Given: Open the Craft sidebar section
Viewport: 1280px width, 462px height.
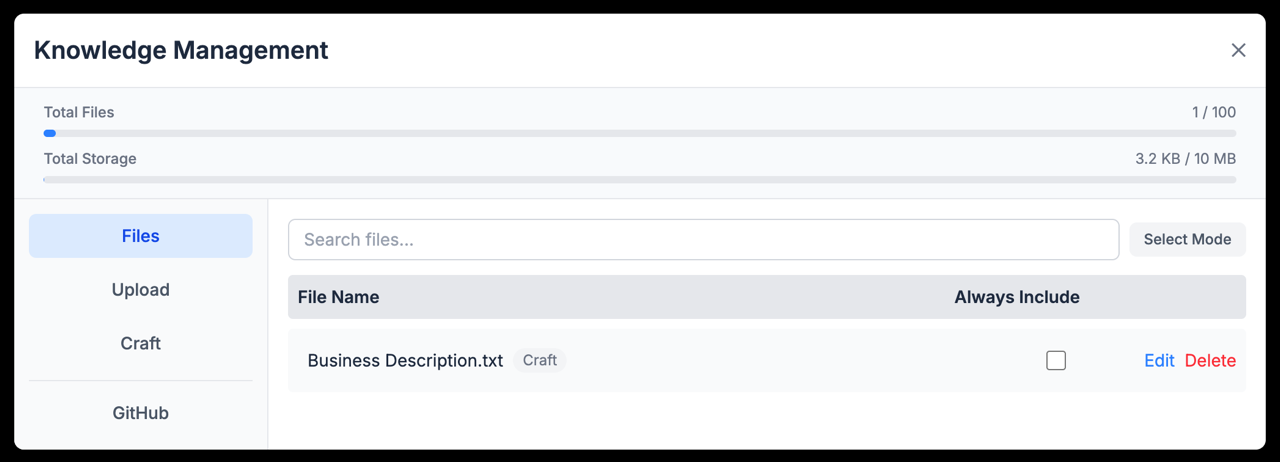Looking at the screenshot, I should [x=140, y=343].
